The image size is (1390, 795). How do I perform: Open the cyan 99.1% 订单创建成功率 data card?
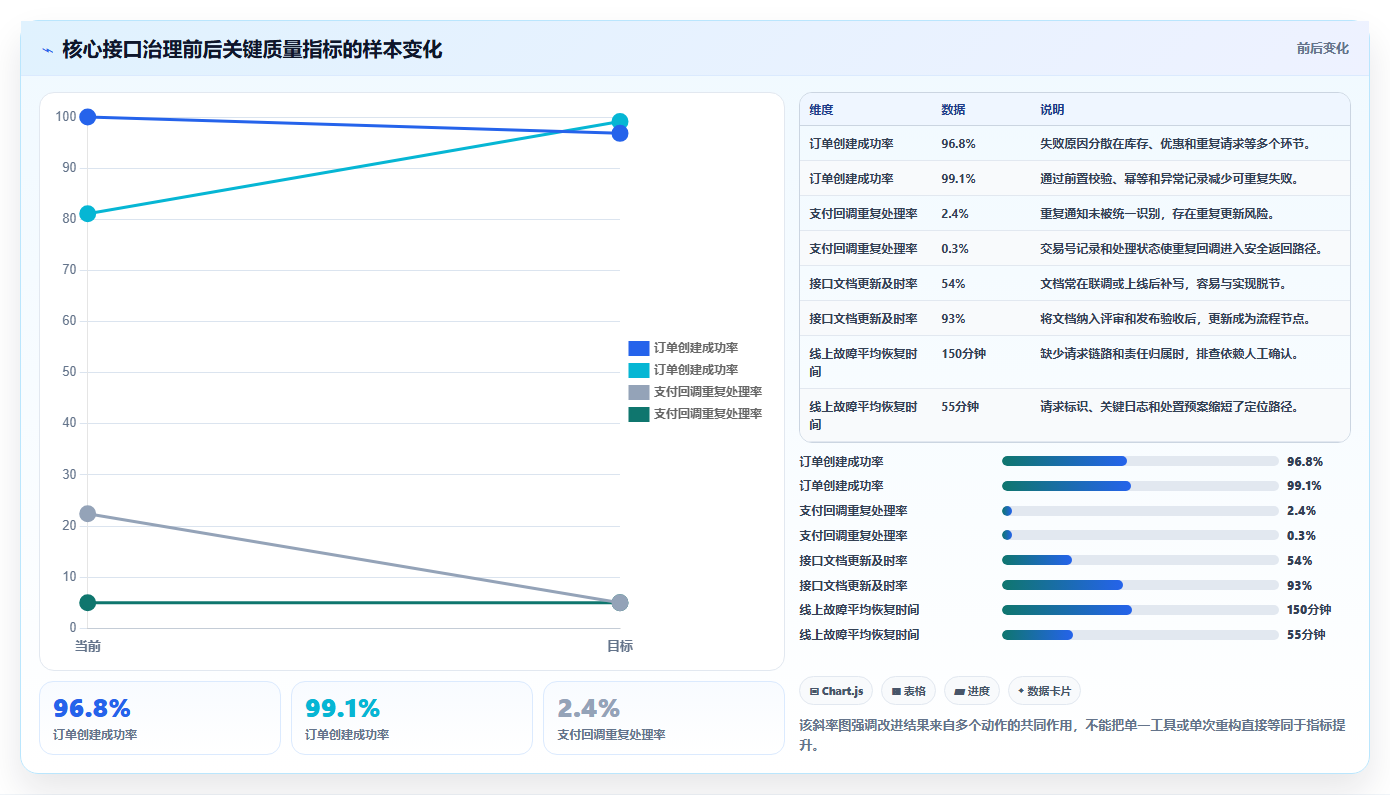tap(412, 718)
